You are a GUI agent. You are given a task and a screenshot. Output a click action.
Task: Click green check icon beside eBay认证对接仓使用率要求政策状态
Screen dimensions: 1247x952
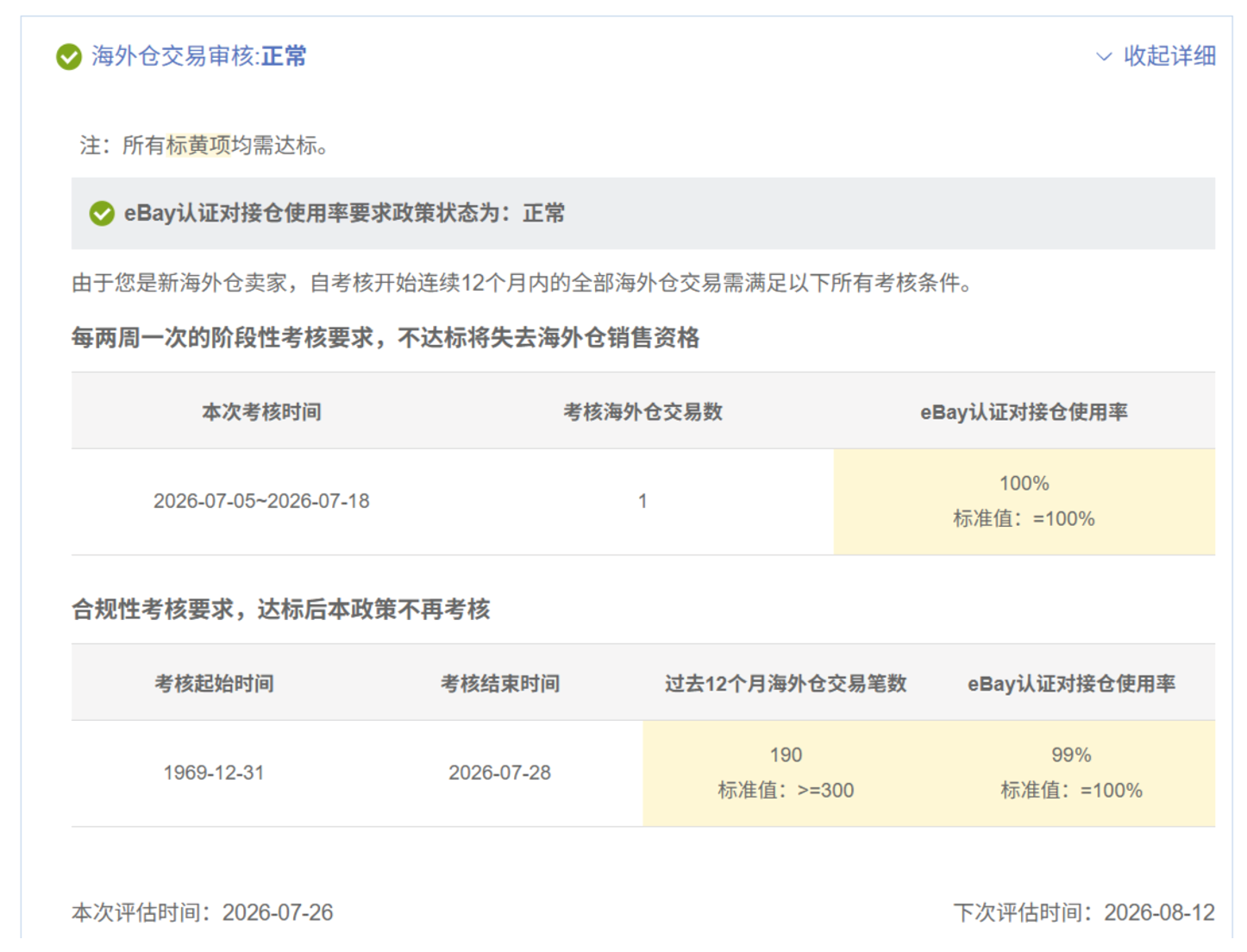[x=102, y=213]
